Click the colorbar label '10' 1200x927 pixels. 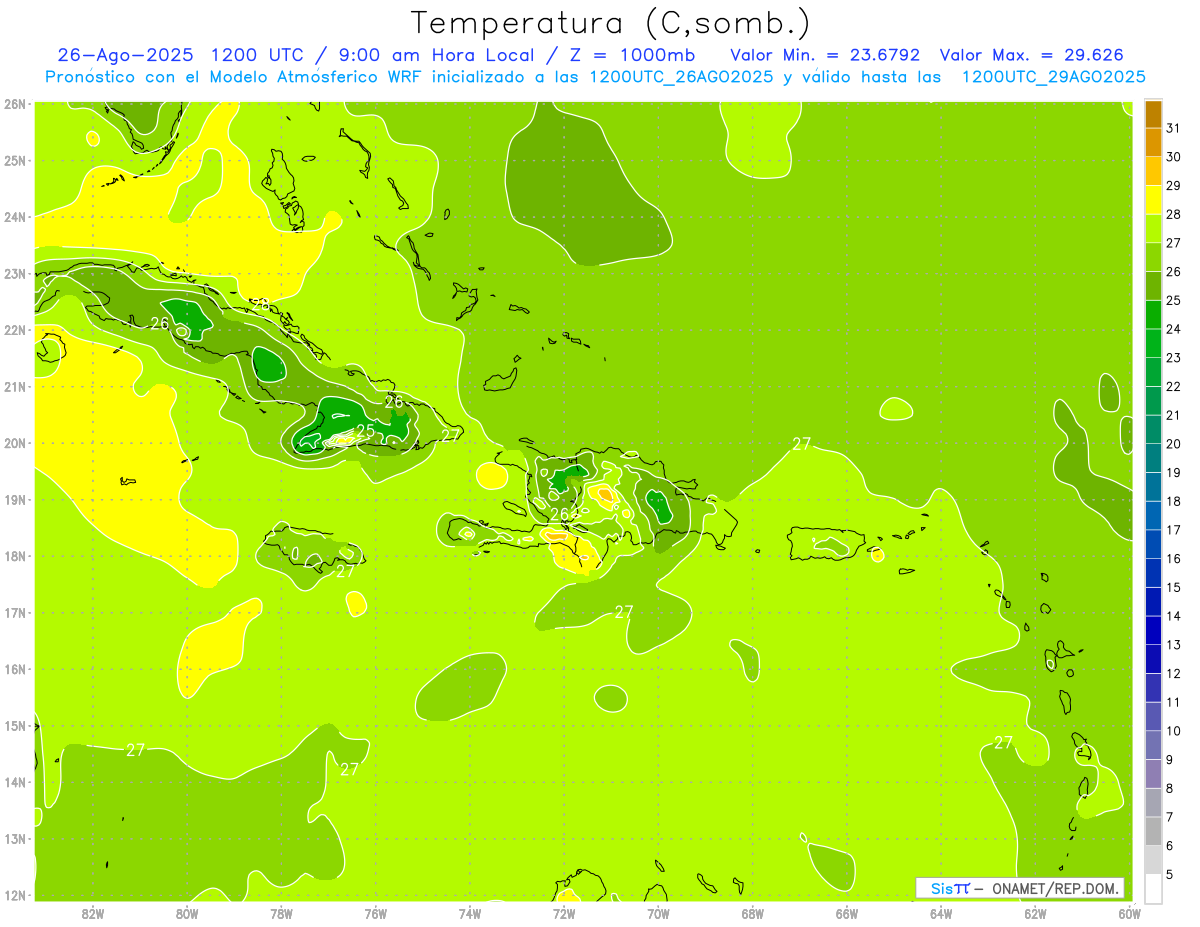[x=1174, y=731]
